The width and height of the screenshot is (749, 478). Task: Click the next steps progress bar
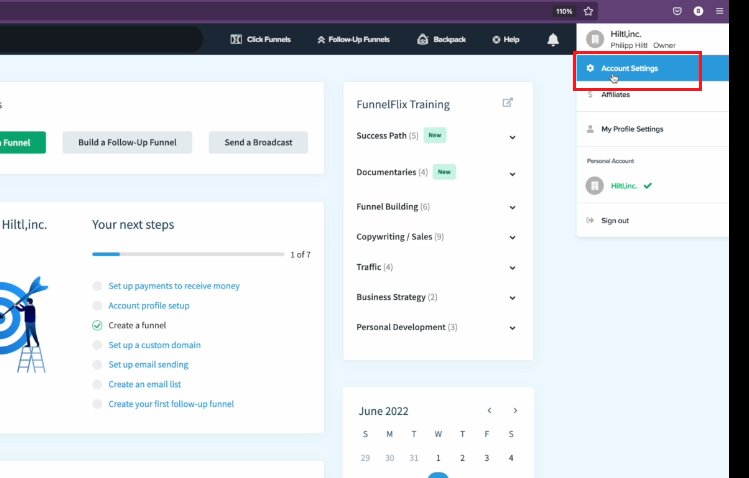tap(188, 254)
